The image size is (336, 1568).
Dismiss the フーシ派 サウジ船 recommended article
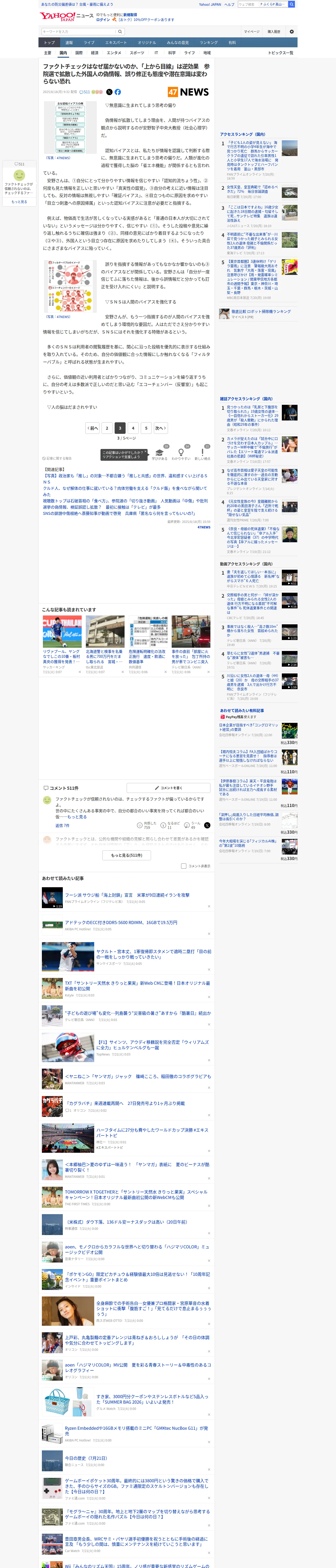pyautogui.click(x=209, y=906)
